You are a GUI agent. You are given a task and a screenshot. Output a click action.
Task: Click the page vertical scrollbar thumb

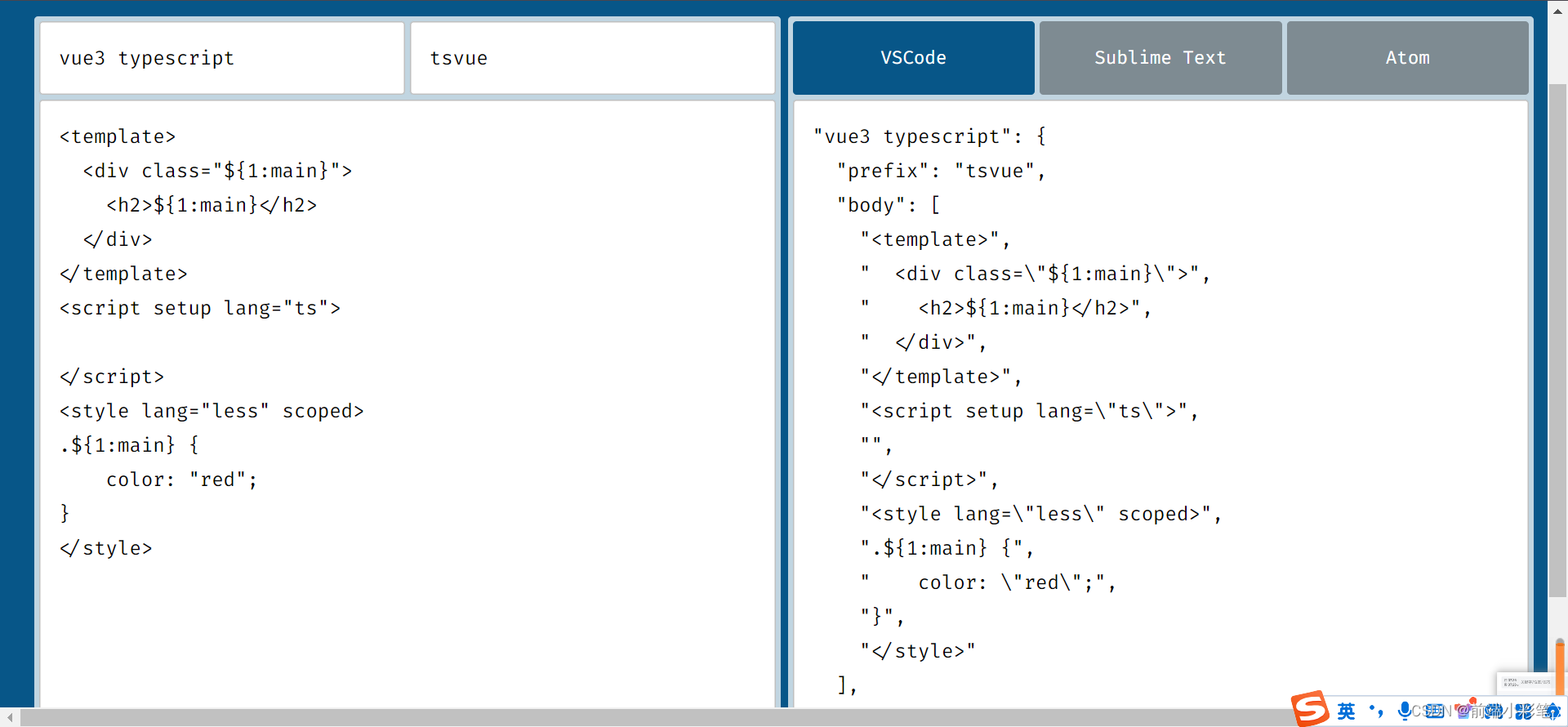[1558, 341]
